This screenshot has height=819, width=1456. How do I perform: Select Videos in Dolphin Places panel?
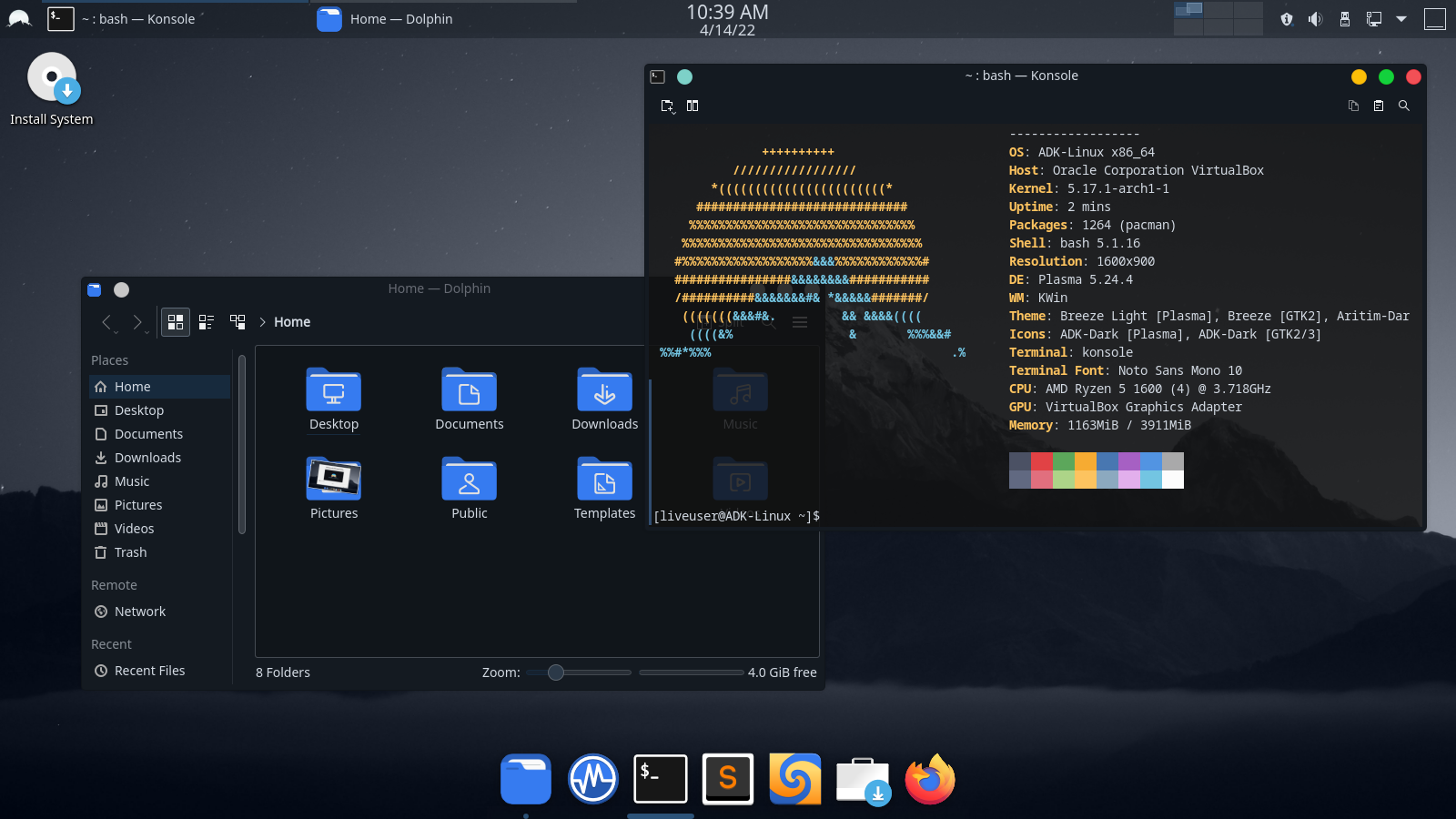[x=160, y=529]
